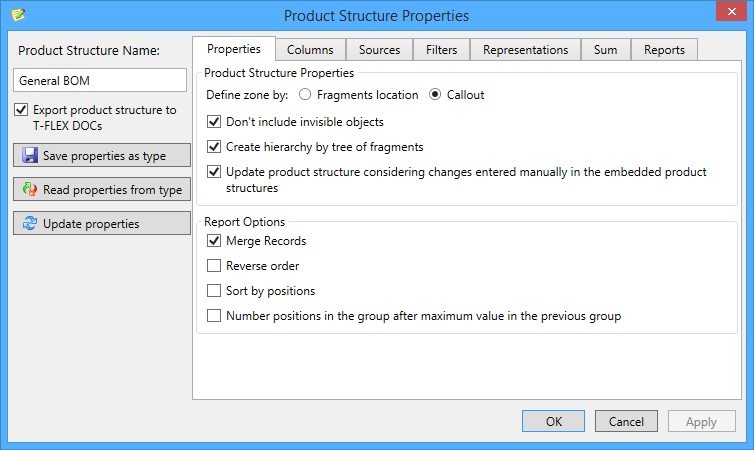Viewport: 754px width, 450px height.
Task: Click the dialog title bar app icon
Action: click(x=18, y=14)
